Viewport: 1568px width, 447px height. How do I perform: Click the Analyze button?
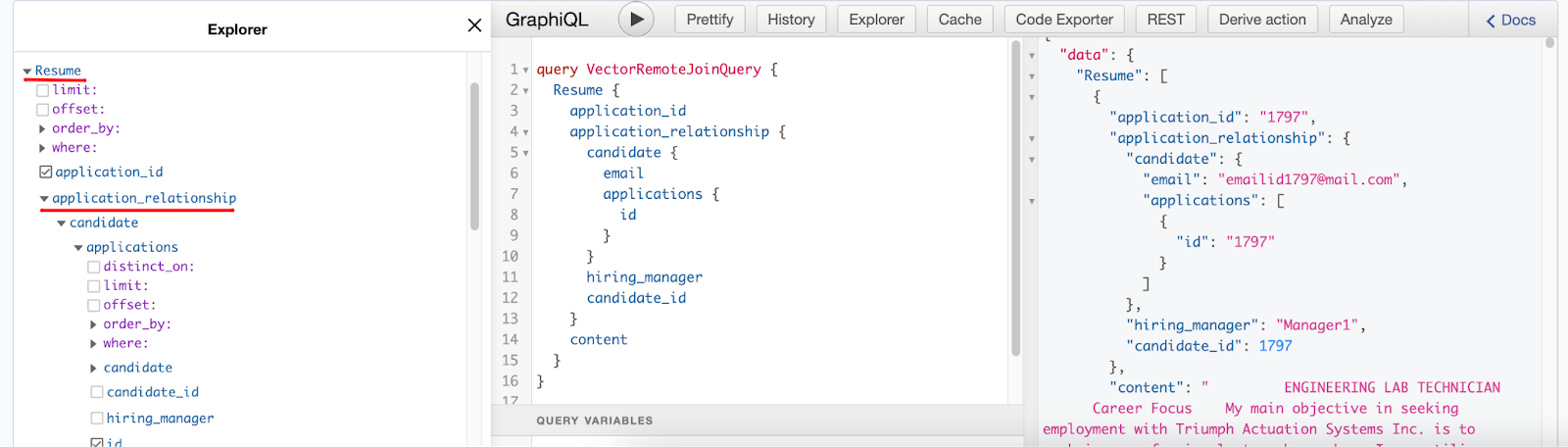(x=1366, y=20)
